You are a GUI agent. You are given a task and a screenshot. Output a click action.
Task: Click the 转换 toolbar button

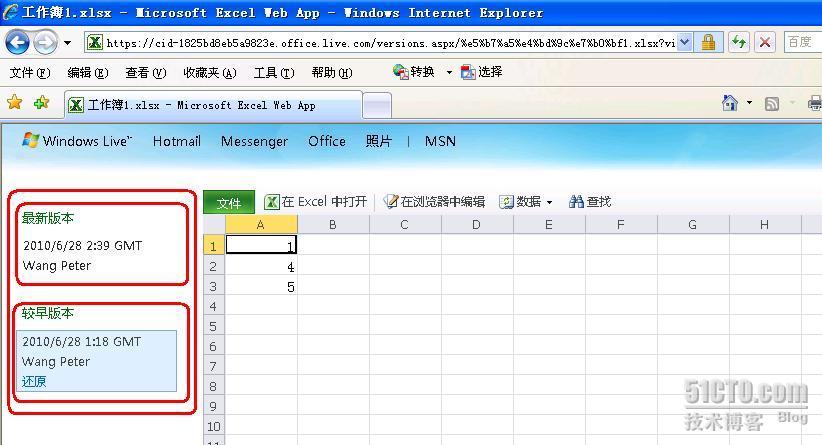coord(414,72)
